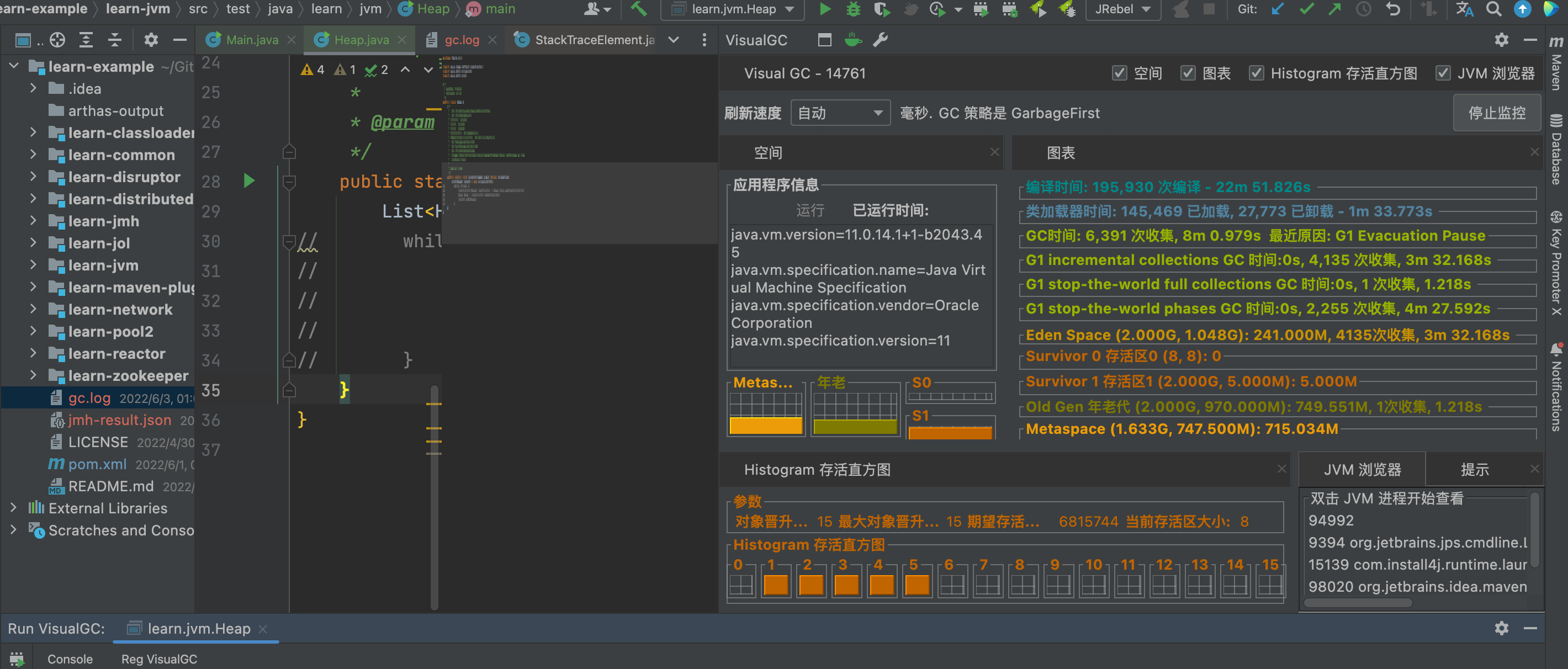Open Search Everywhere magnifier icon
This screenshot has width=1568, height=669.
coord(1492,9)
